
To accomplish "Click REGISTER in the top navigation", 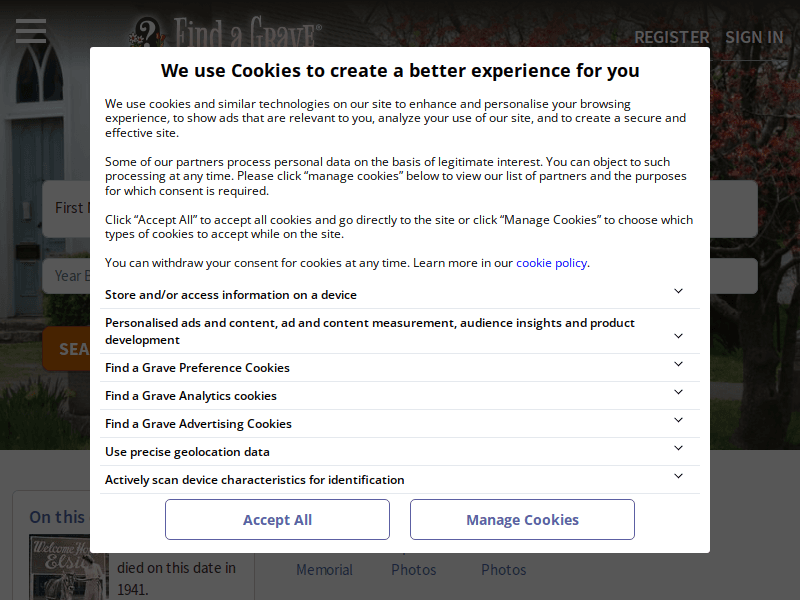I will [671, 37].
